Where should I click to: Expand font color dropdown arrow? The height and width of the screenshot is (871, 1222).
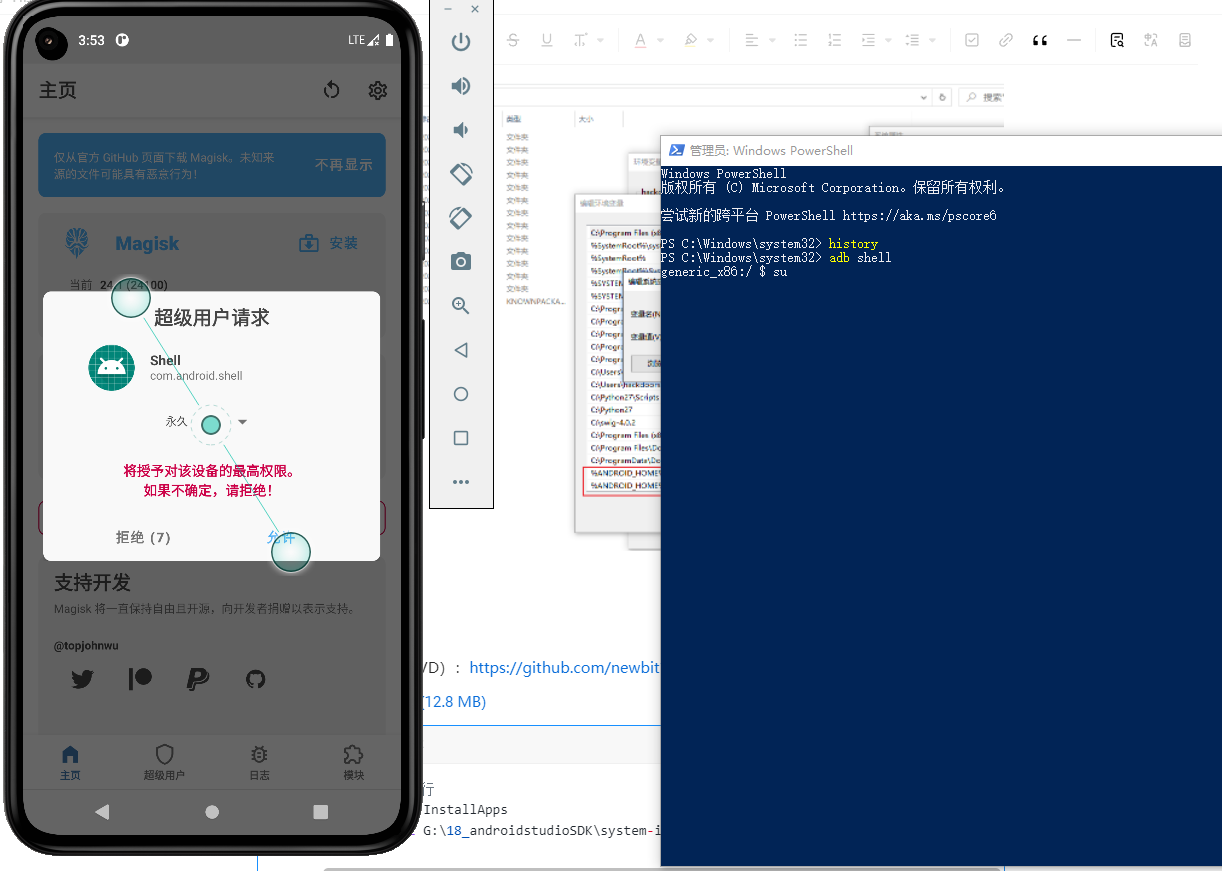[x=661, y=41]
